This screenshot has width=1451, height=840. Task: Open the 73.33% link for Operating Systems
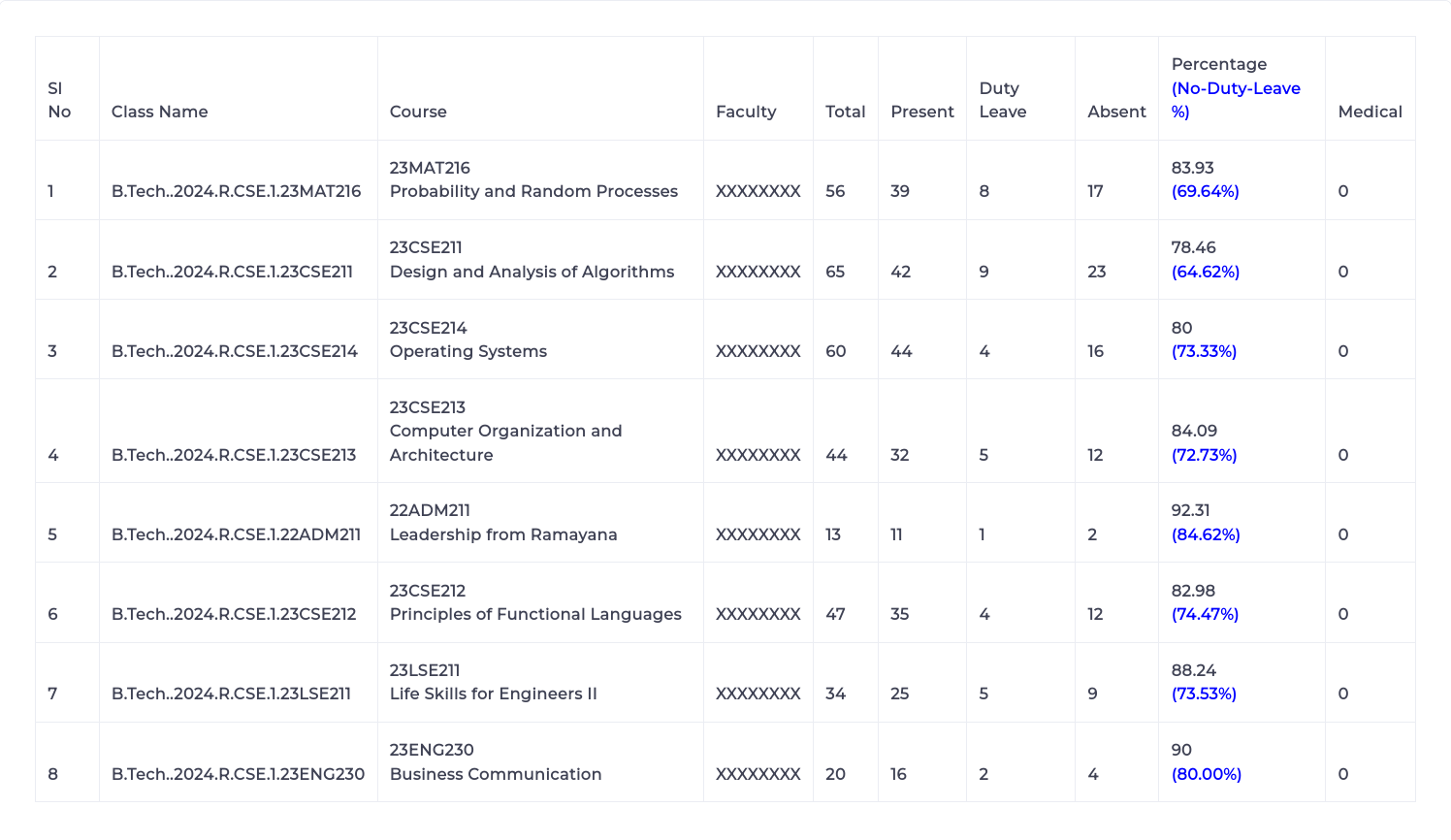point(1205,351)
